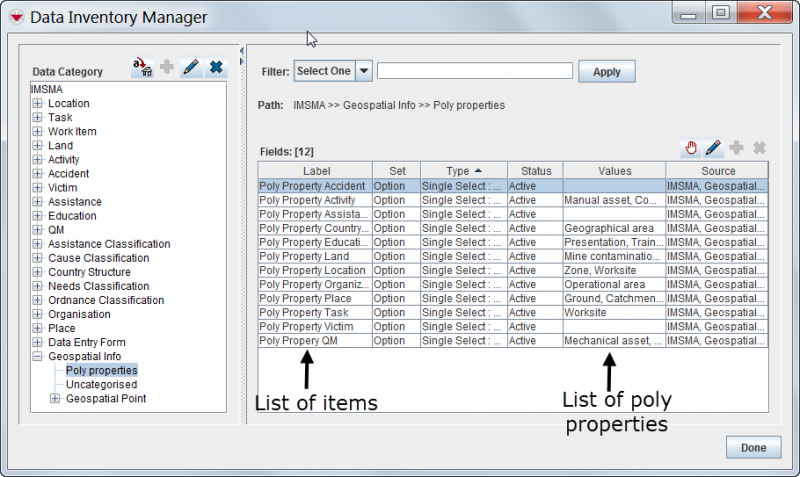Expand the Geospatial Point node
This screenshot has width=800, height=477.
56,398
